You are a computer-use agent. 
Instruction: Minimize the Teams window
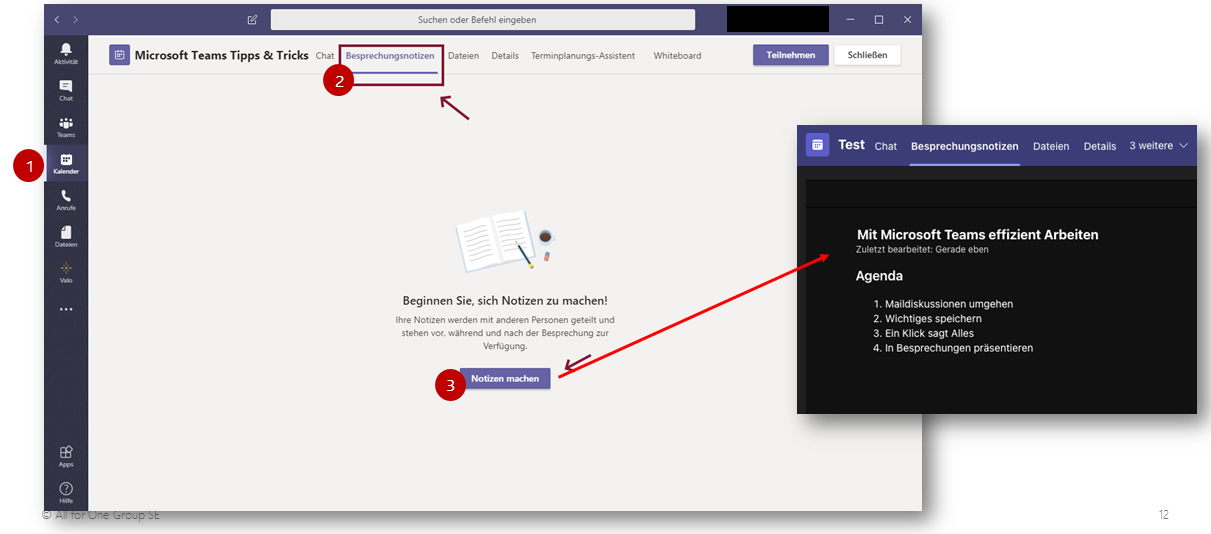[x=850, y=19]
